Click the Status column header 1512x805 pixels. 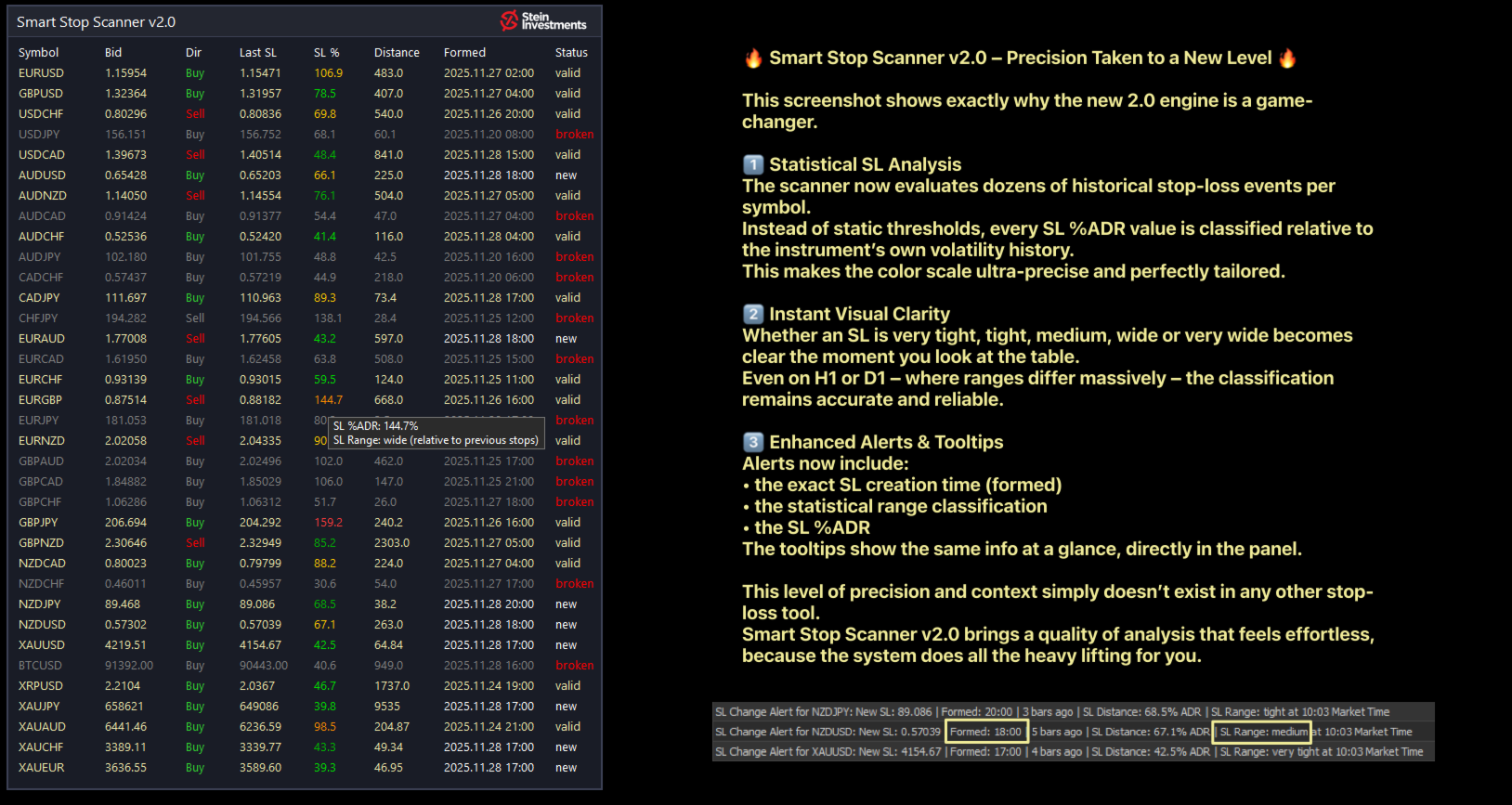point(571,53)
